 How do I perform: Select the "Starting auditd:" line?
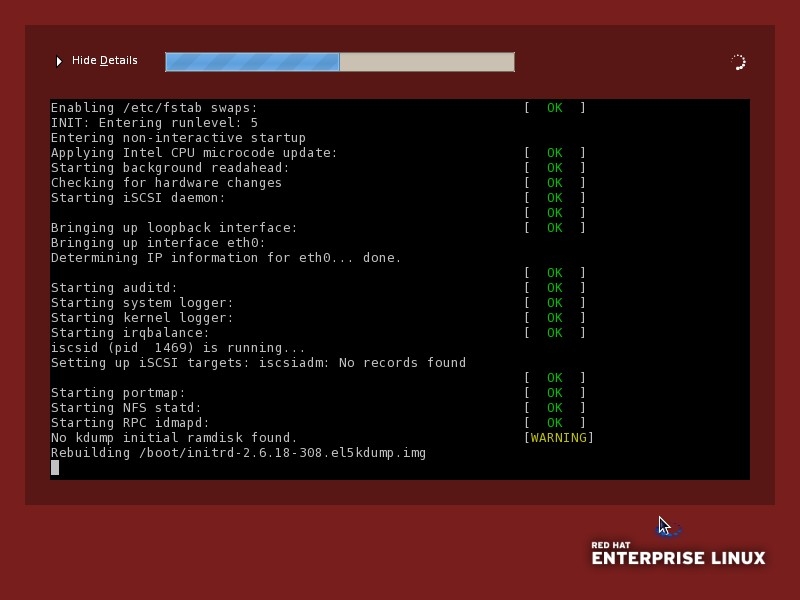point(114,288)
